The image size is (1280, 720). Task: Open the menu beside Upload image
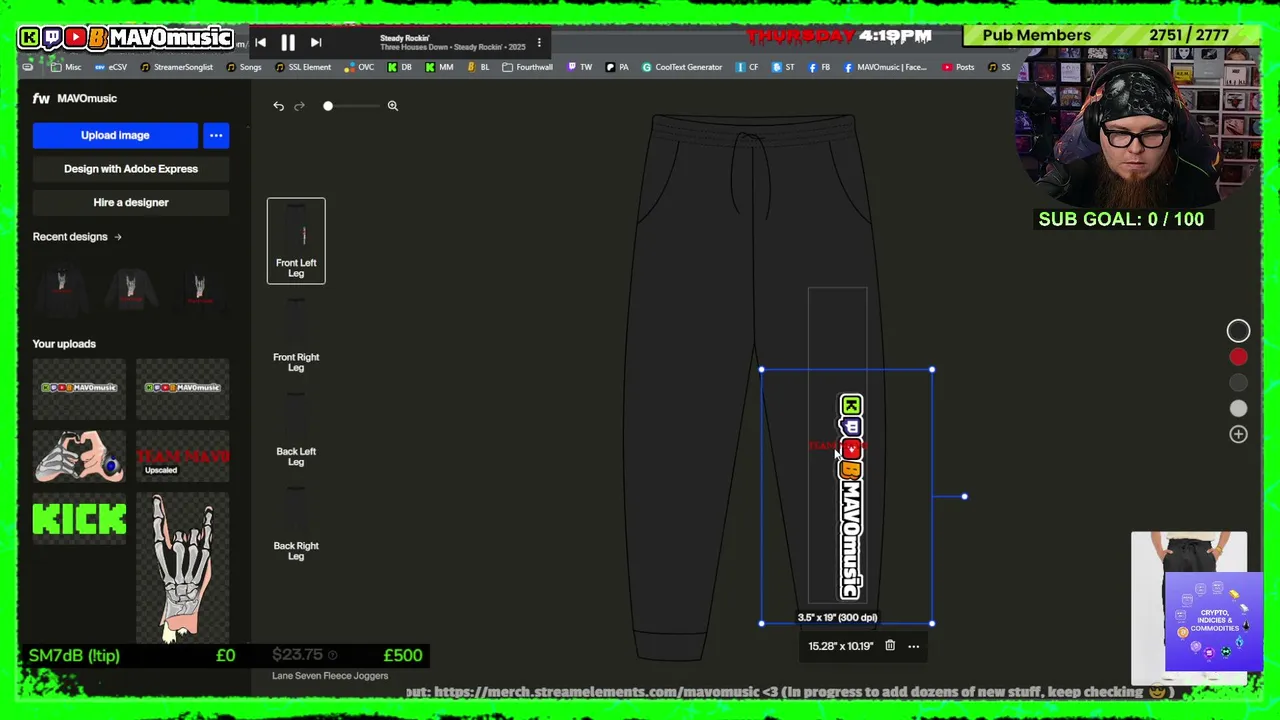tap(216, 135)
